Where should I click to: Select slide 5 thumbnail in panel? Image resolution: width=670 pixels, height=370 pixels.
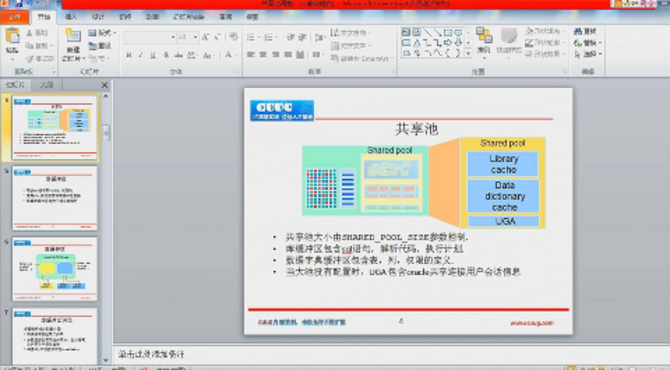coord(55,198)
